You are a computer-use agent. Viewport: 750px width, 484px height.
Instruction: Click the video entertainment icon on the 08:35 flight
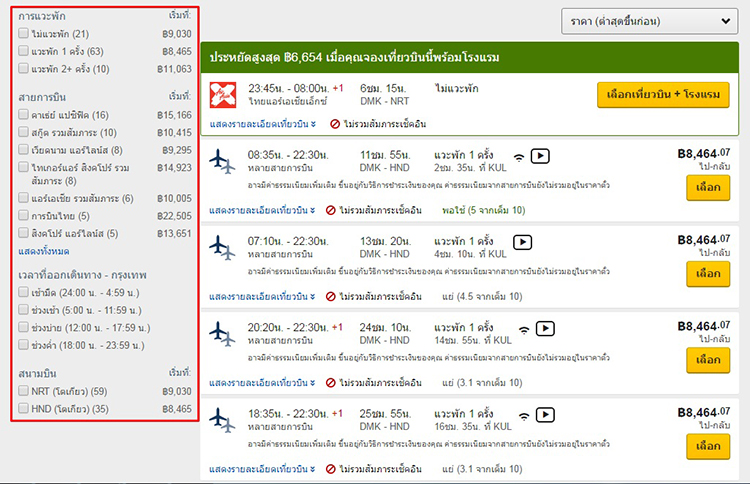point(541,156)
